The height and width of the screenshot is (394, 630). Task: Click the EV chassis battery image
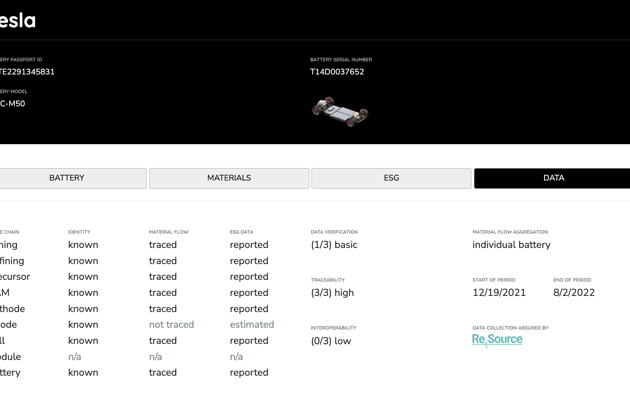tap(340, 111)
